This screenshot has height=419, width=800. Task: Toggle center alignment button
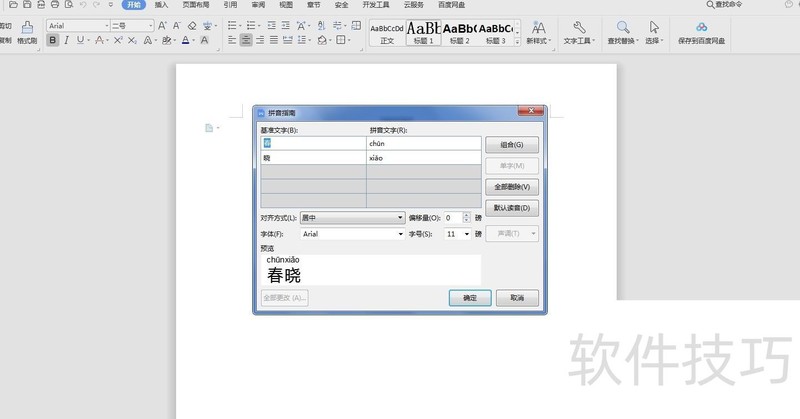[x=246, y=40]
